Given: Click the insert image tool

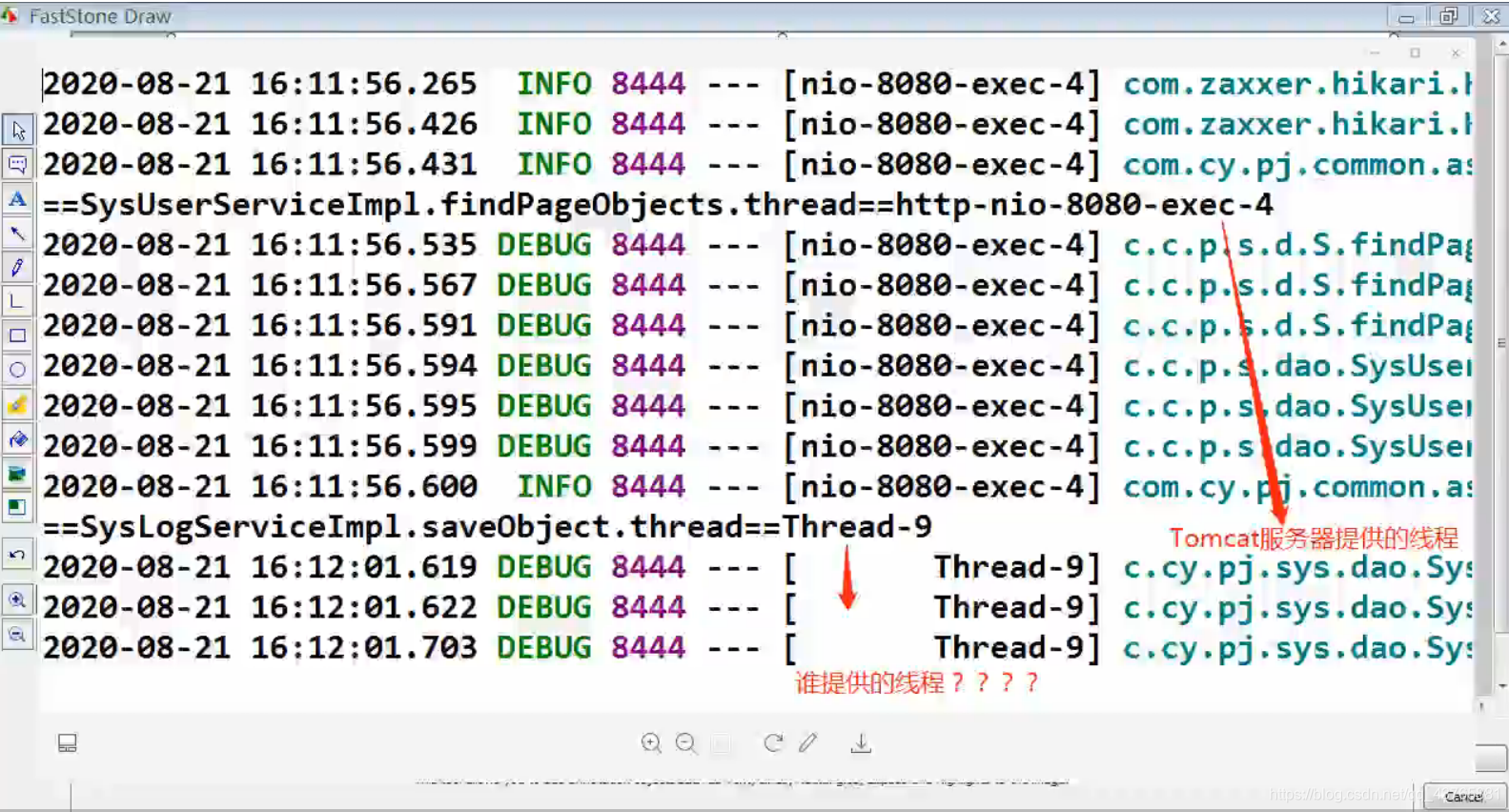Looking at the screenshot, I should [x=17, y=474].
